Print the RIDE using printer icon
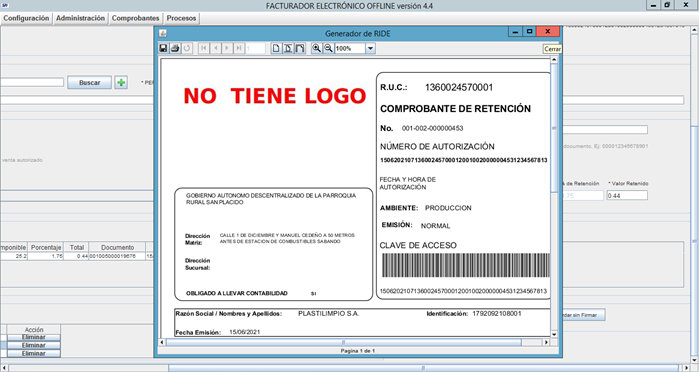Viewport: 699px width, 372px height. pyautogui.click(x=175, y=48)
